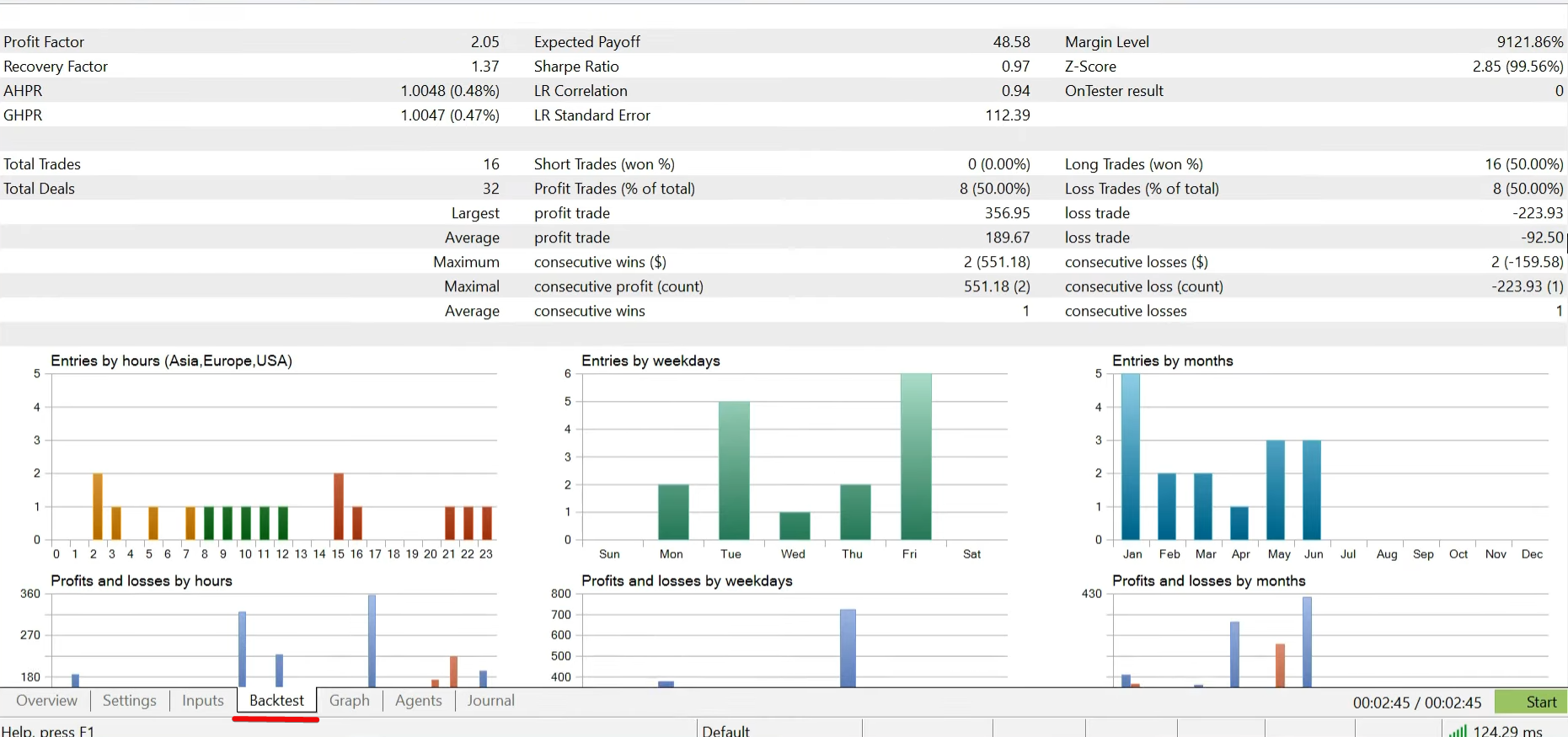Switch to the Settings tab
This screenshot has width=1568, height=737.
pos(129,701)
